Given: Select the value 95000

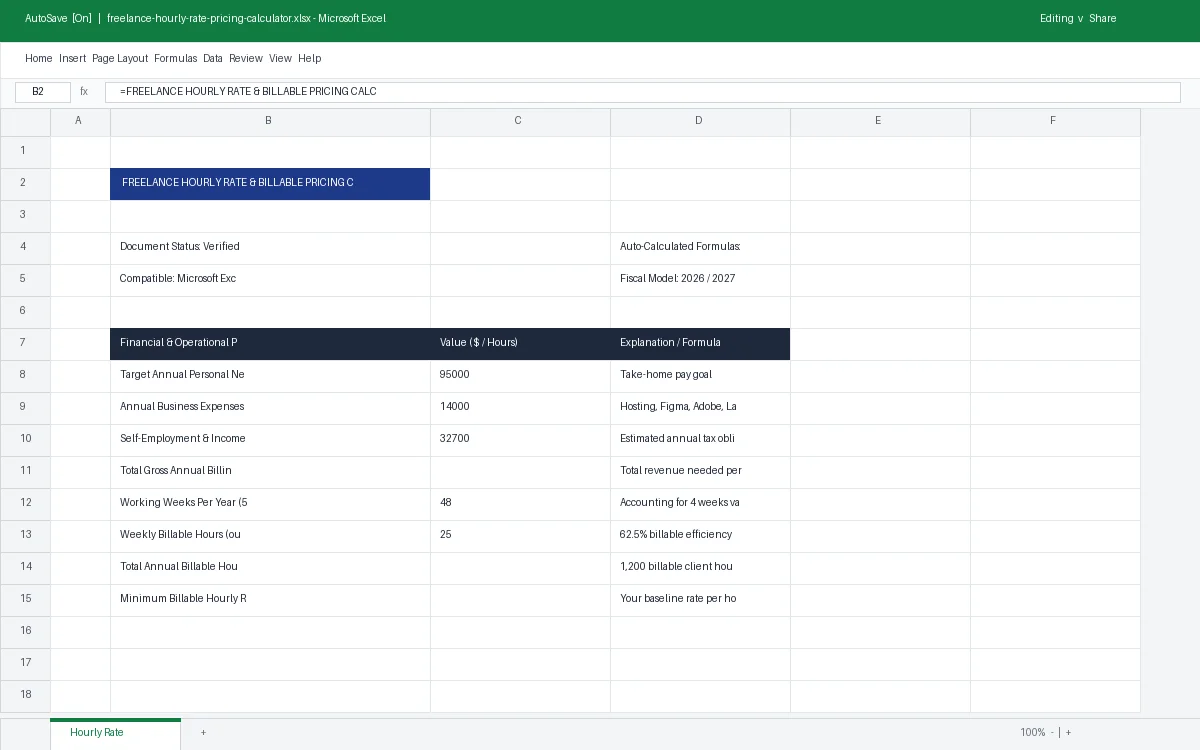Looking at the screenshot, I should (x=520, y=376).
